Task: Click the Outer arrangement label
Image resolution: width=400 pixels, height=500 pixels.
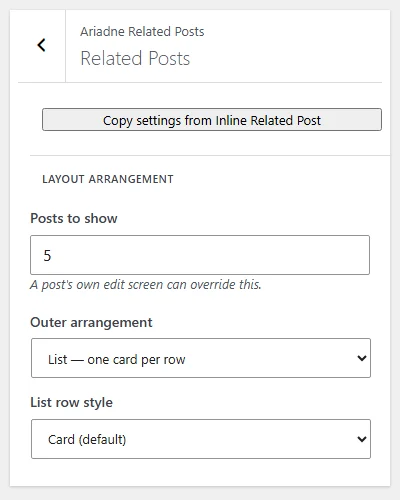Action: [x=91, y=323]
